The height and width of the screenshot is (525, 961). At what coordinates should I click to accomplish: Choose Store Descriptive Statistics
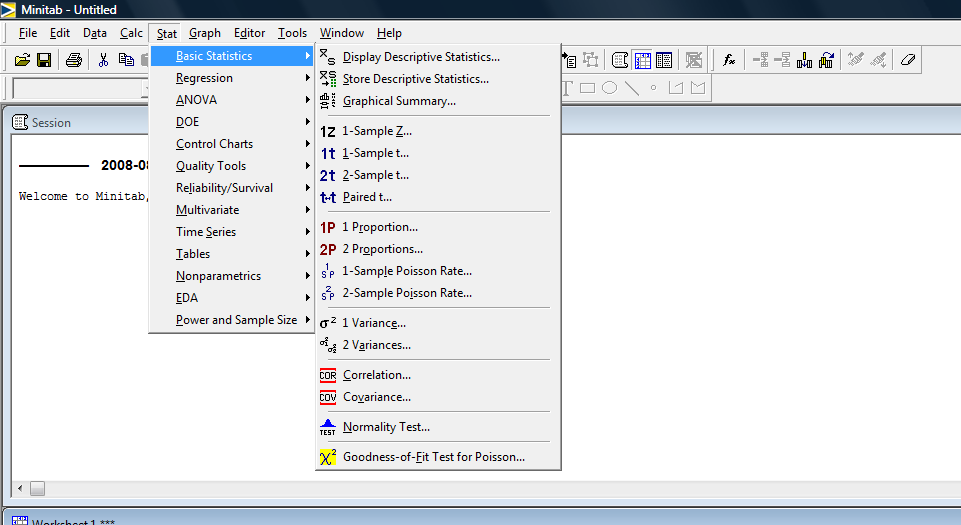pos(438,79)
